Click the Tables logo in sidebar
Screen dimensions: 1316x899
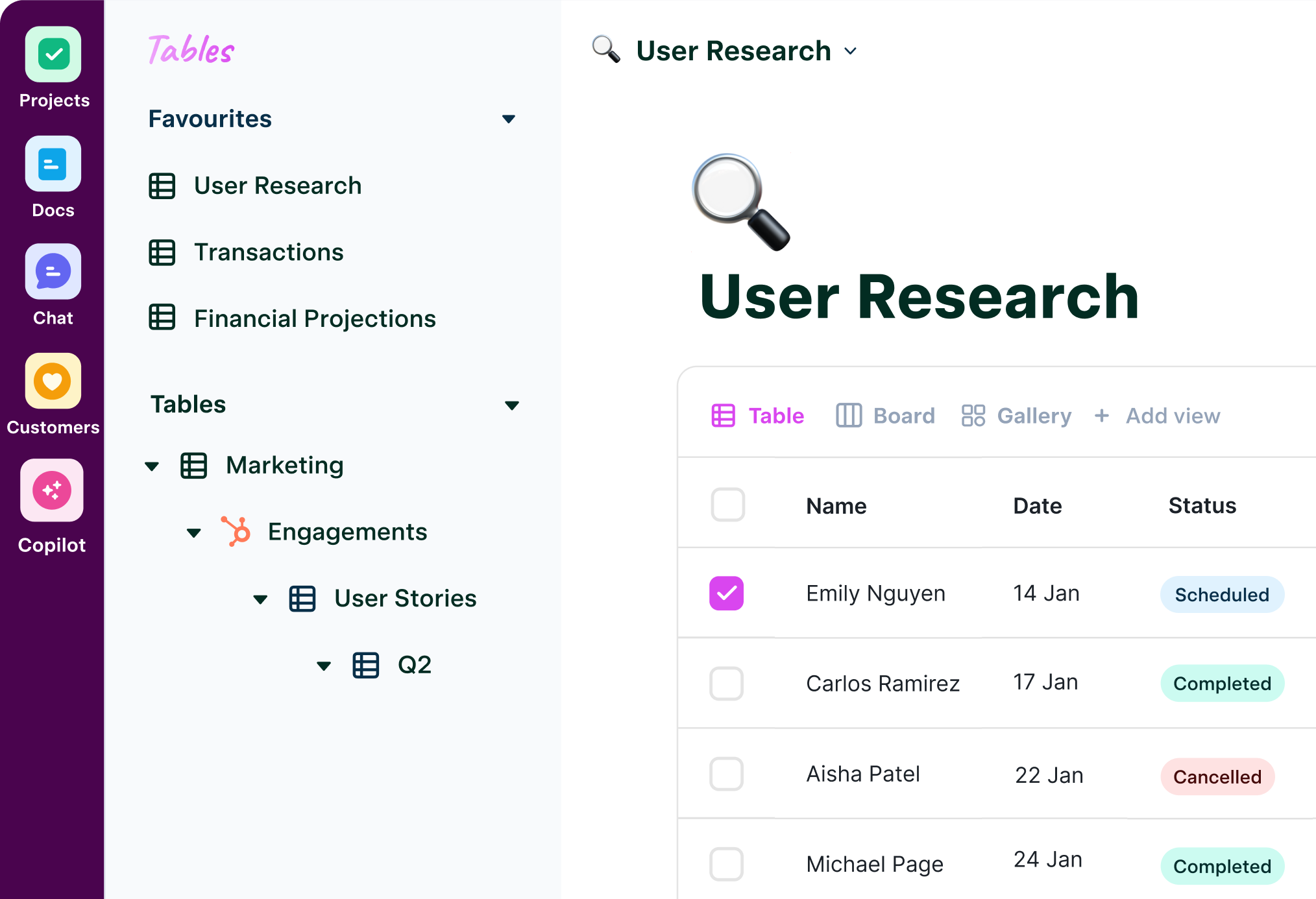pos(191,50)
